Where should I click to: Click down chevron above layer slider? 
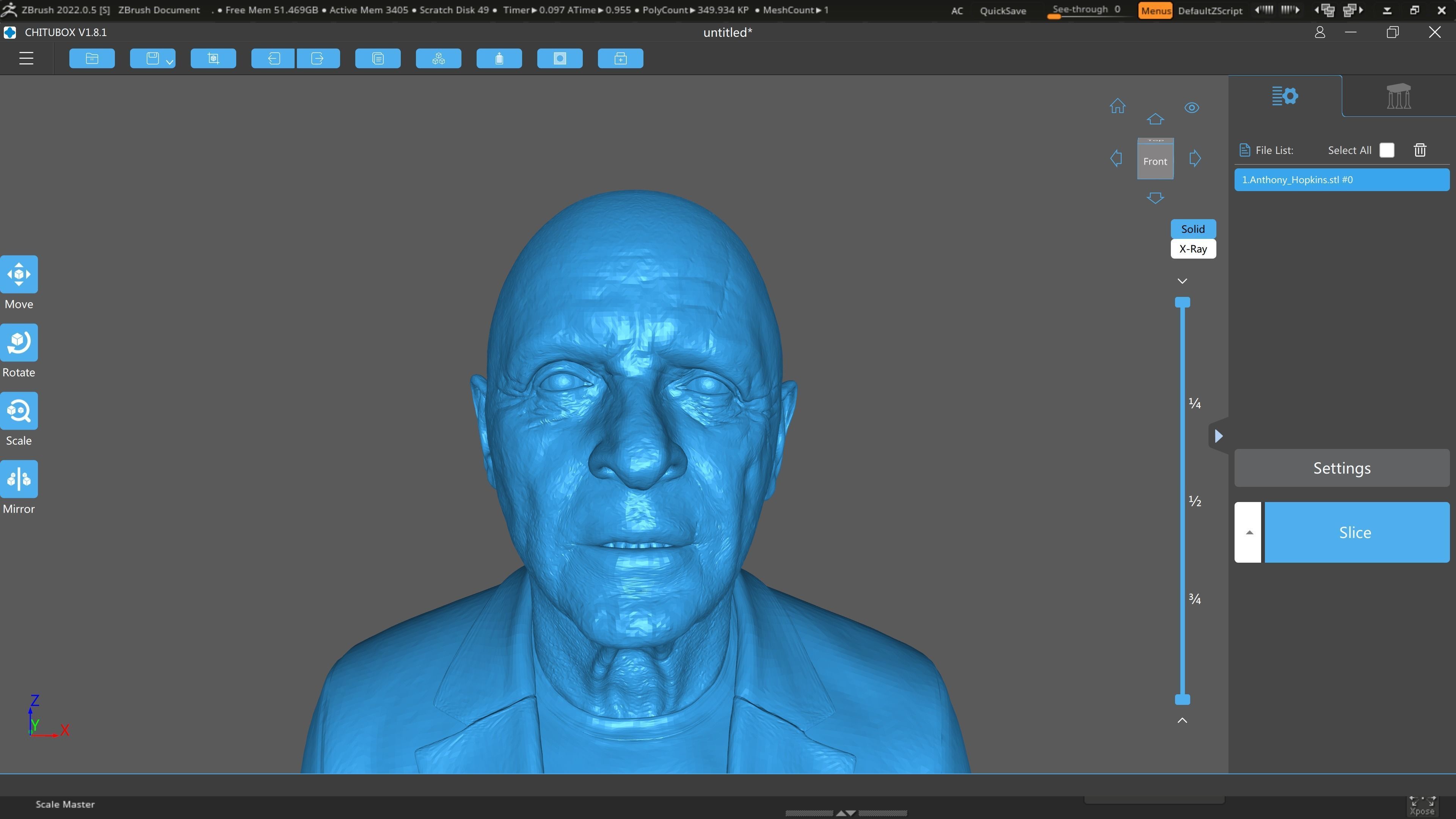point(1183,281)
